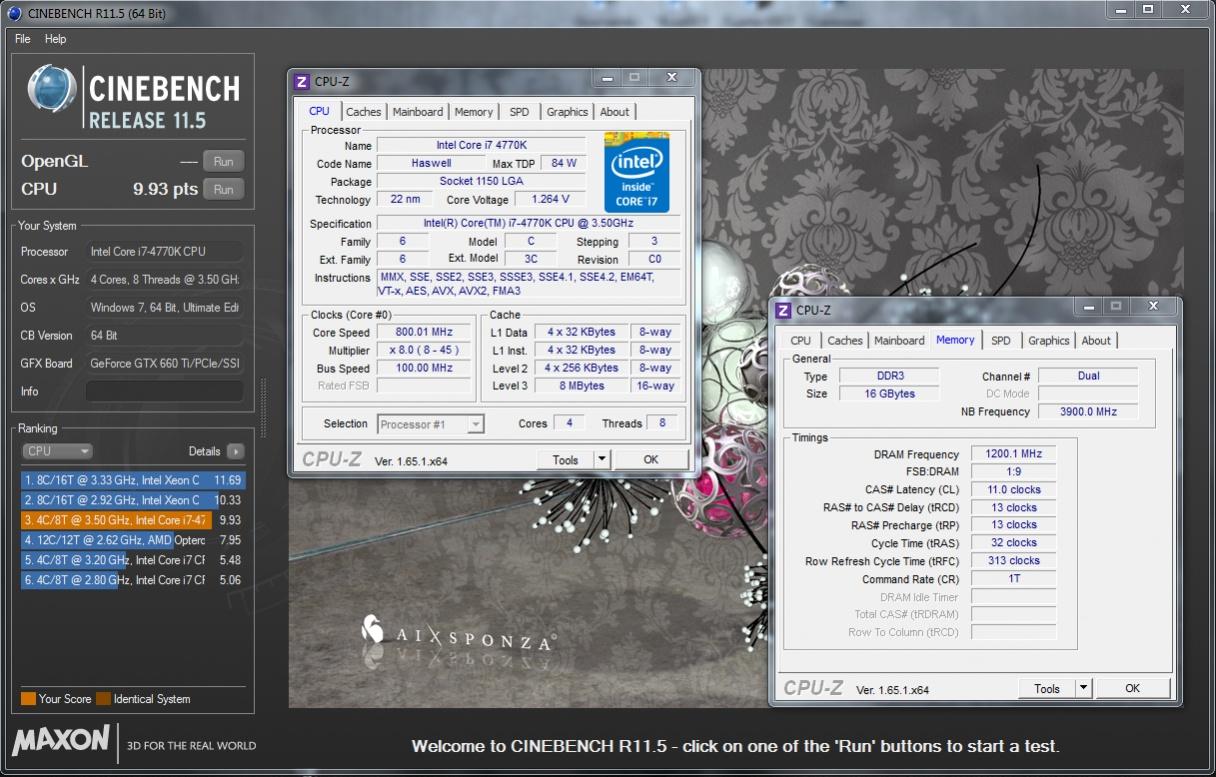1216x777 pixels.
Task: Click the Code Name value 'Haswell'
Action: tap(432, 163)
